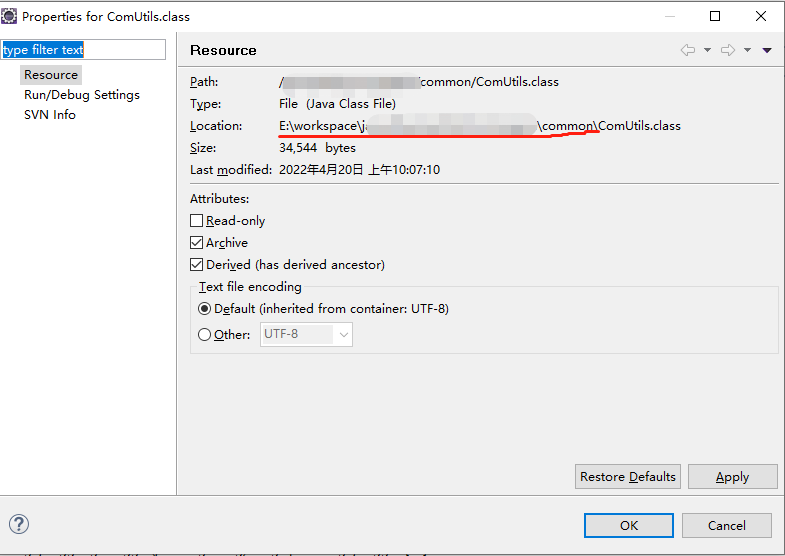Confirm with the OK button
The height and width of the screenshot is (556, 785).
point(629,525)
